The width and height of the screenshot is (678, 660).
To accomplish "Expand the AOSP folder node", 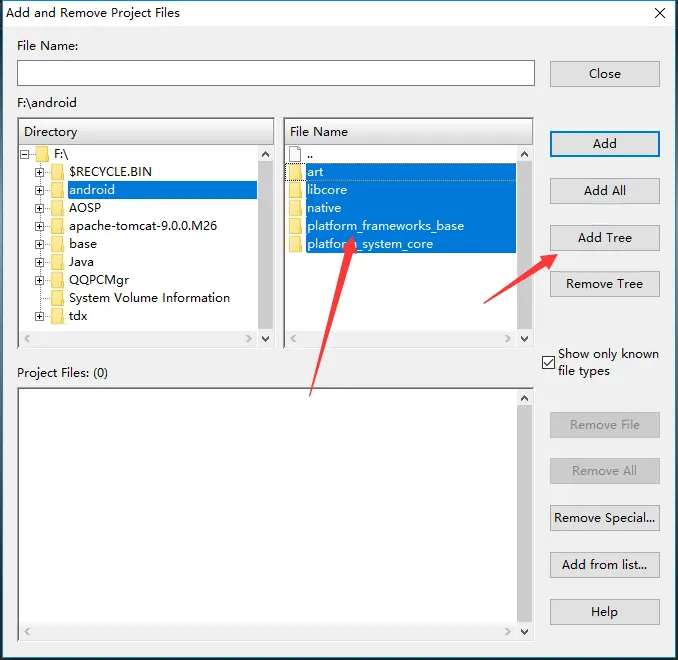I will 39,208.
